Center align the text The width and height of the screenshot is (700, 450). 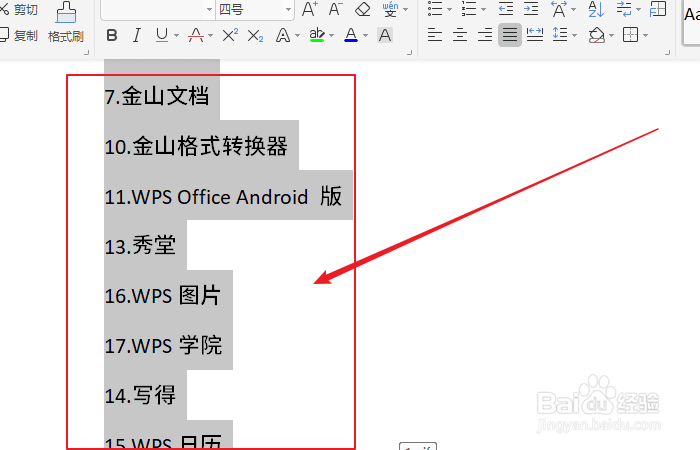[460, 35]
